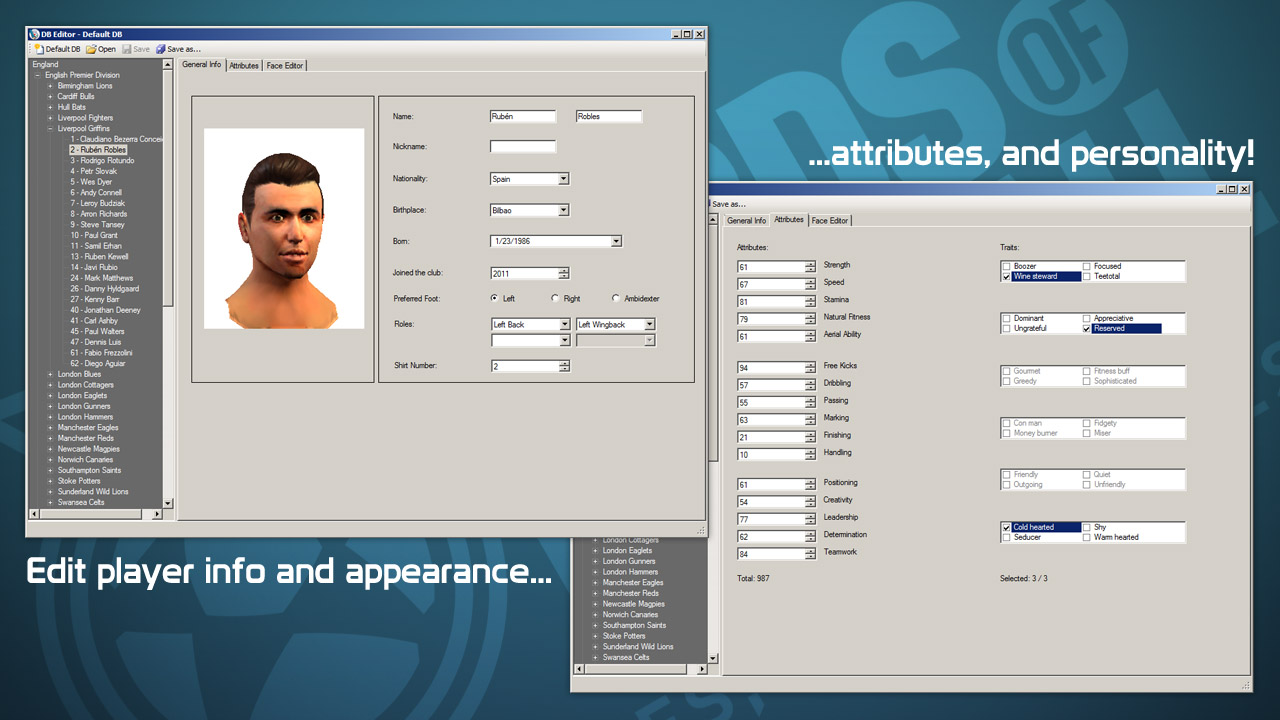
Task: Open the Birthplace dropdown showing Bilbao
Action: pyautogui.click(x=563, y=210)
